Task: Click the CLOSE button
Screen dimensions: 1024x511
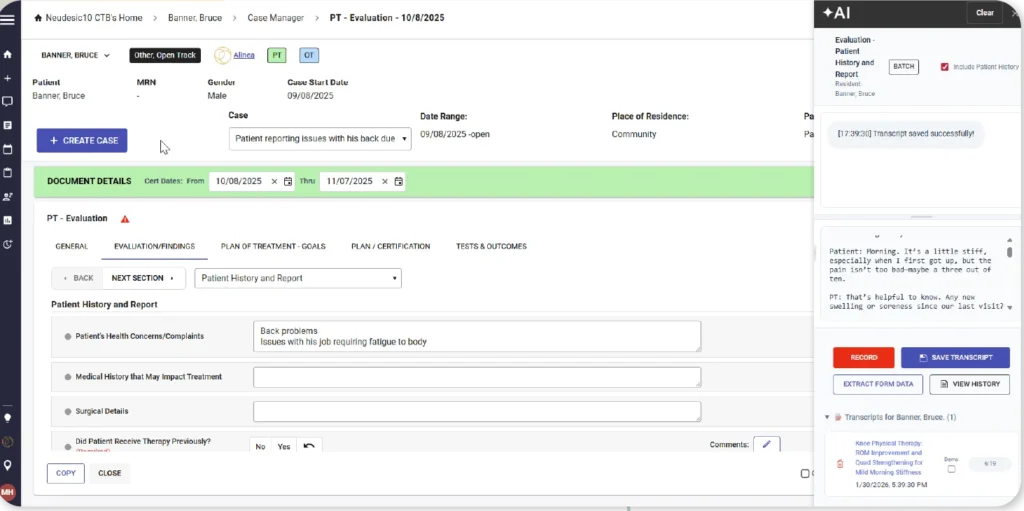Action: tap(110, 473)
